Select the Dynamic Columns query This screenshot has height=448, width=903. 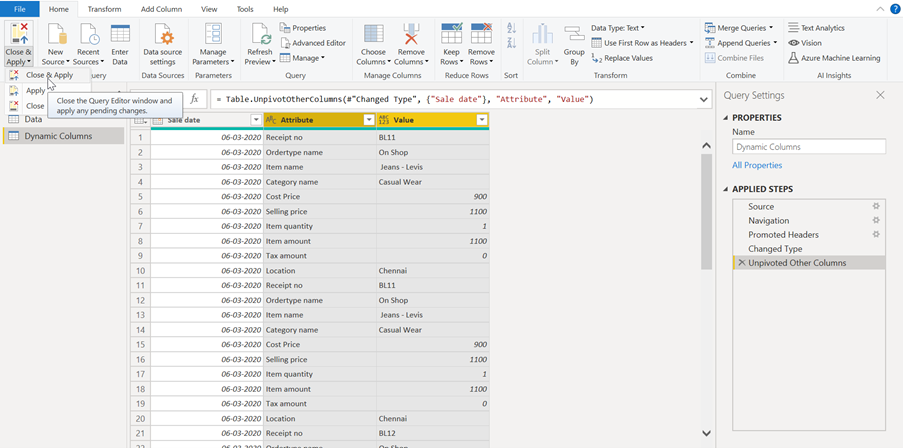pos(63,136)
